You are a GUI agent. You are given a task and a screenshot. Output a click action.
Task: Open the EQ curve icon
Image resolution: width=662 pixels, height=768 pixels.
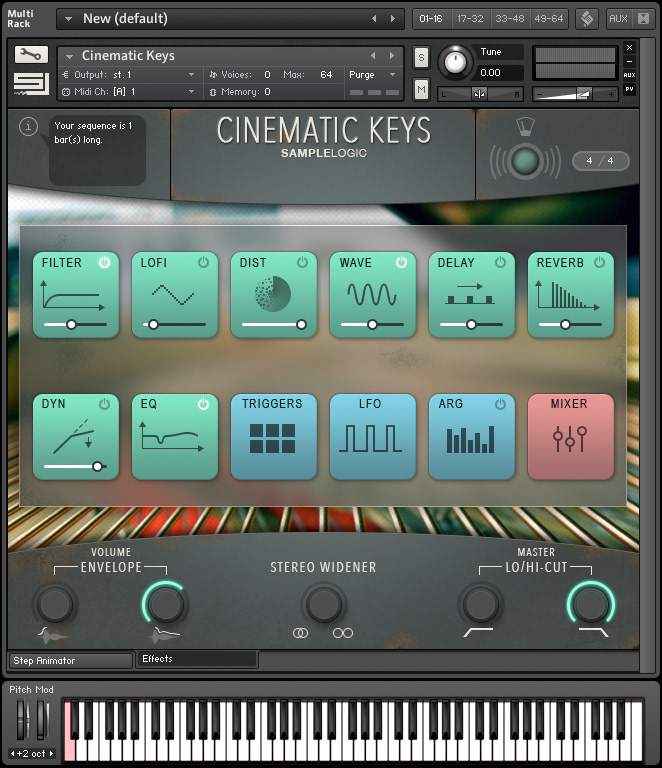[x=172, y=436]
